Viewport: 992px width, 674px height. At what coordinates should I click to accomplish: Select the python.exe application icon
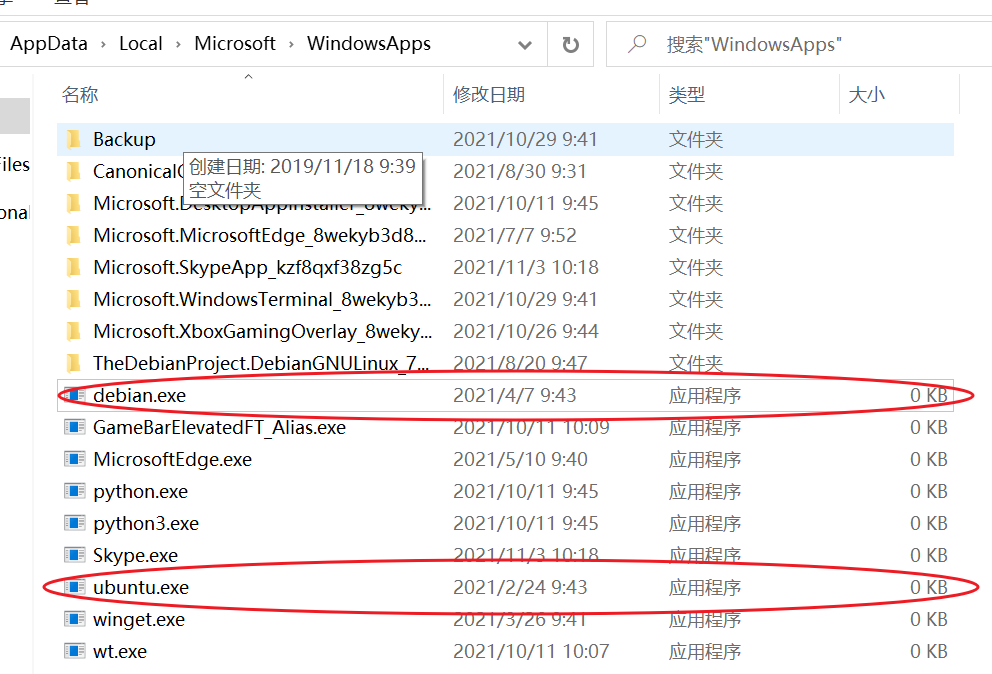coord(75,491)
